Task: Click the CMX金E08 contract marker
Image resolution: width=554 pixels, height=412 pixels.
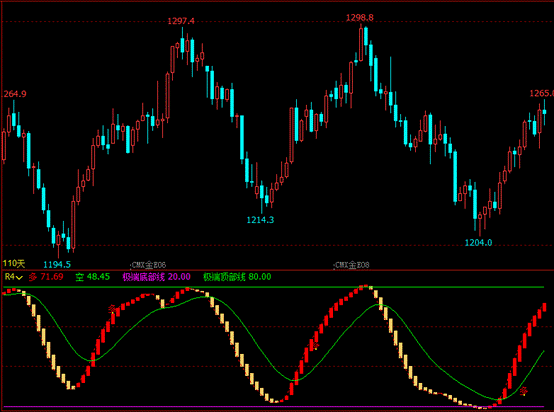Action: tap(352, 265)
